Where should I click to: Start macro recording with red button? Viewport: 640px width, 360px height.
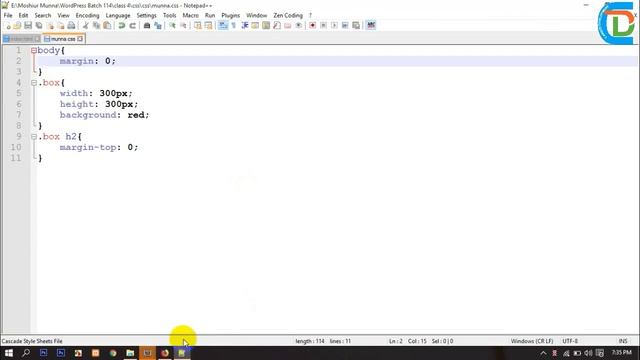tap(312, 26)
